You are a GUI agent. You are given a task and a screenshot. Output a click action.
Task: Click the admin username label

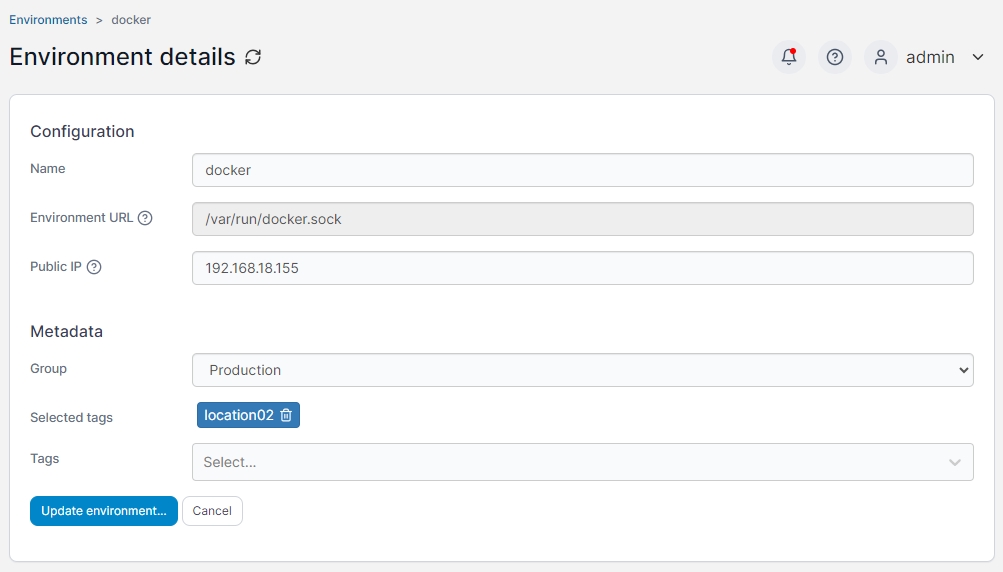tap(930, 57)
